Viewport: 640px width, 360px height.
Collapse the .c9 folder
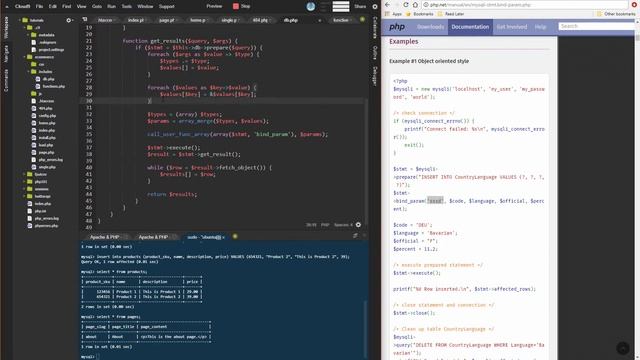24,27
